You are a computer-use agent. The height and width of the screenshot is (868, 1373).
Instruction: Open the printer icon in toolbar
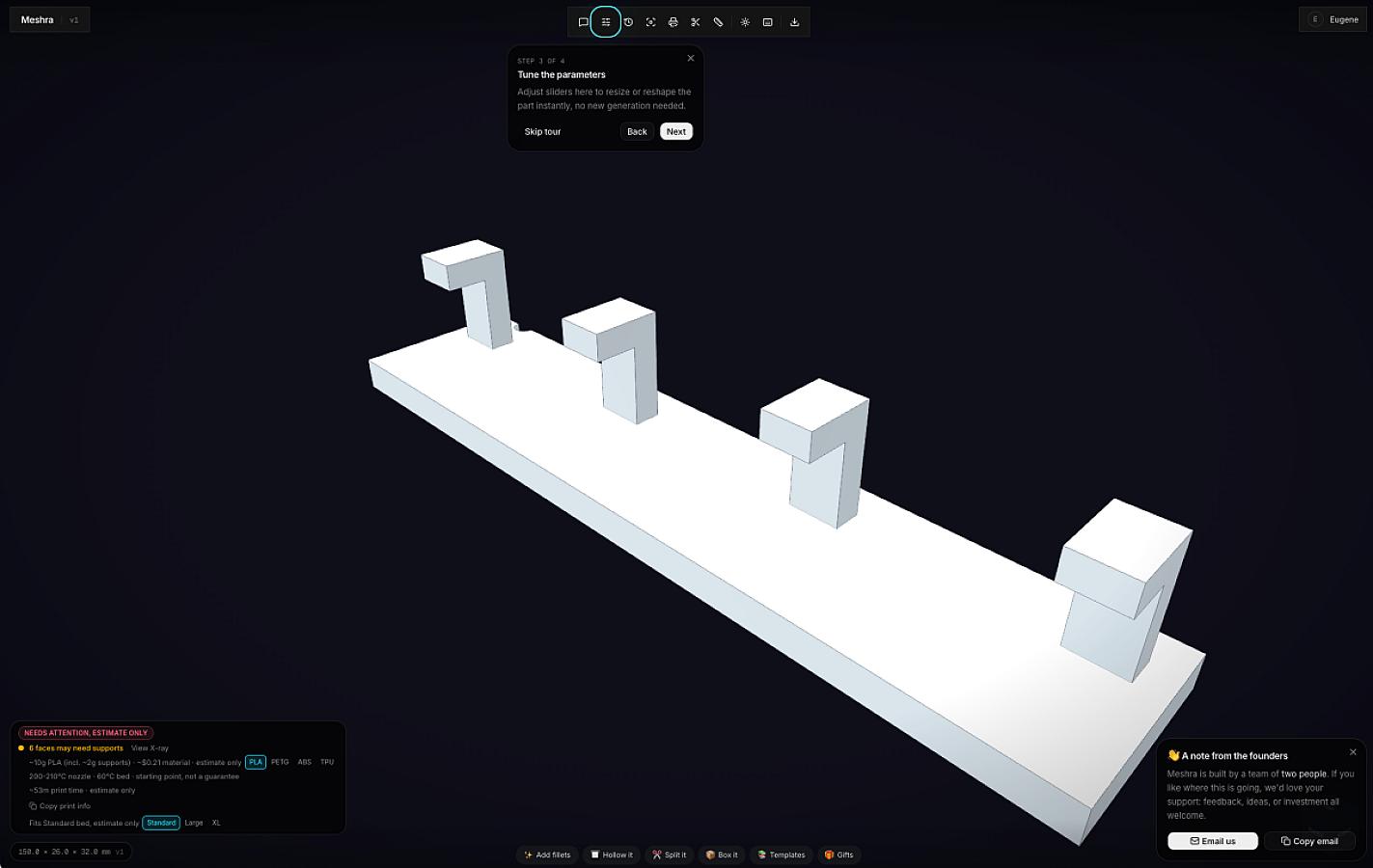(x=673, y=22)
